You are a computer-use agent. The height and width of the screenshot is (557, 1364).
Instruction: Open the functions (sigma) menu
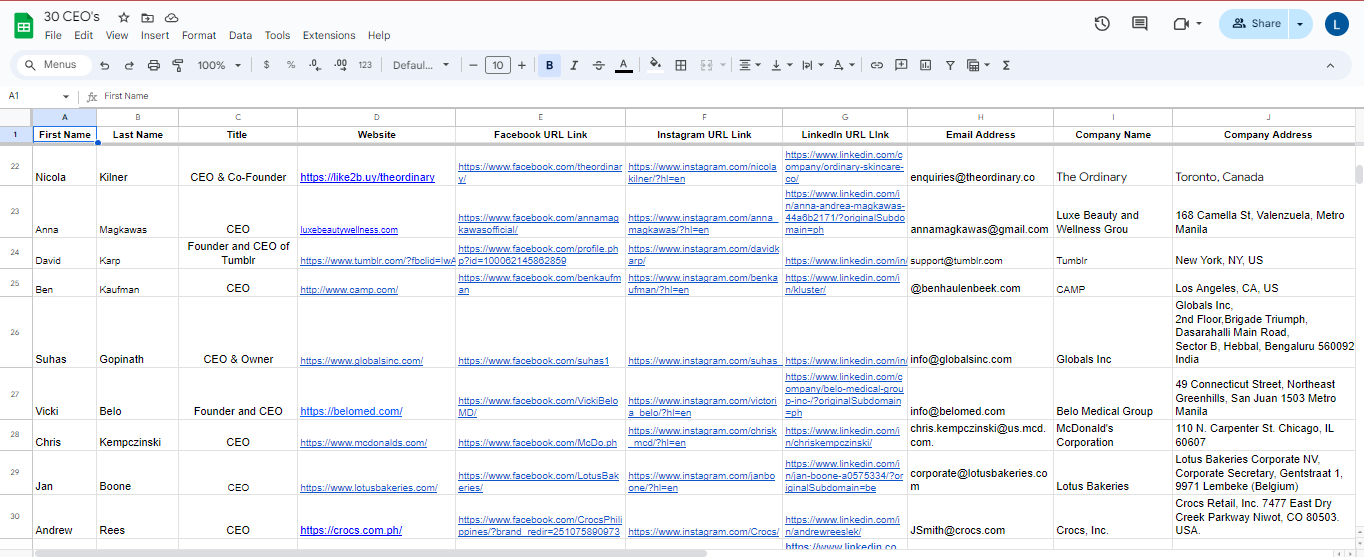tap(1006, 65)
